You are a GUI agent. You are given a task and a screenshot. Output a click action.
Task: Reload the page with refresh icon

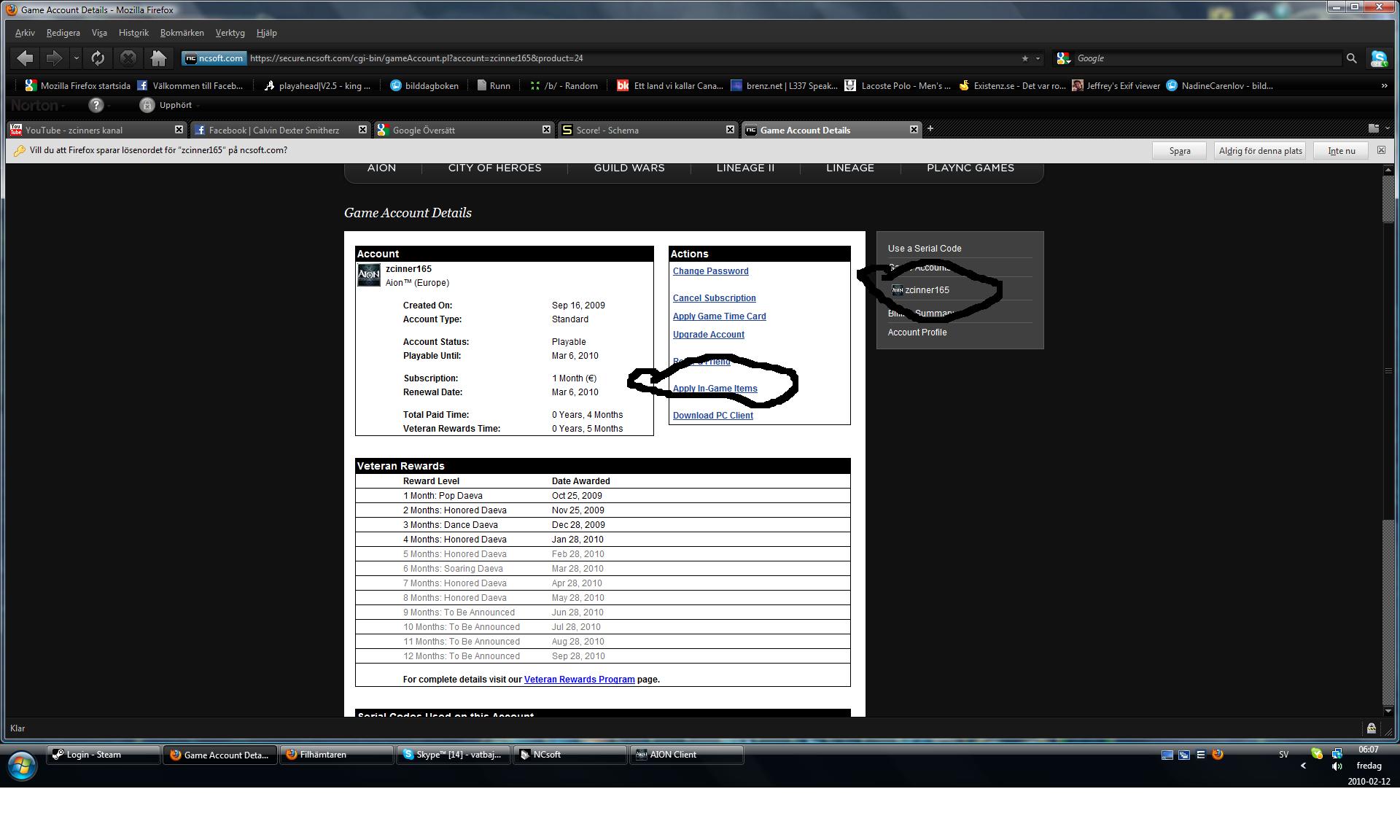point(98,58)
